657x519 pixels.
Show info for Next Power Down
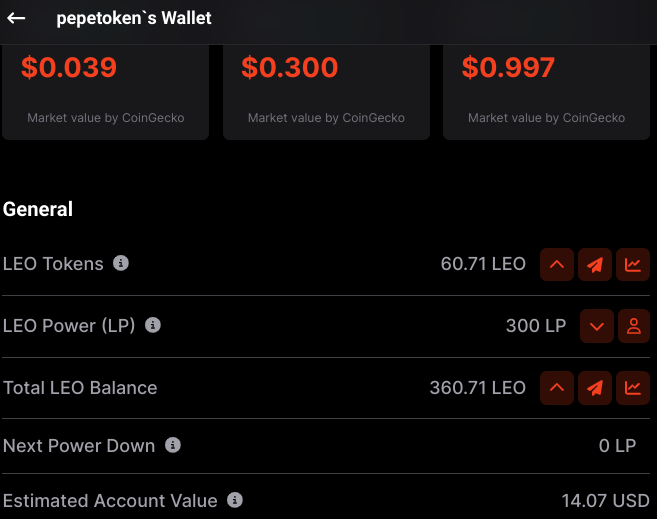click(173, 445)
